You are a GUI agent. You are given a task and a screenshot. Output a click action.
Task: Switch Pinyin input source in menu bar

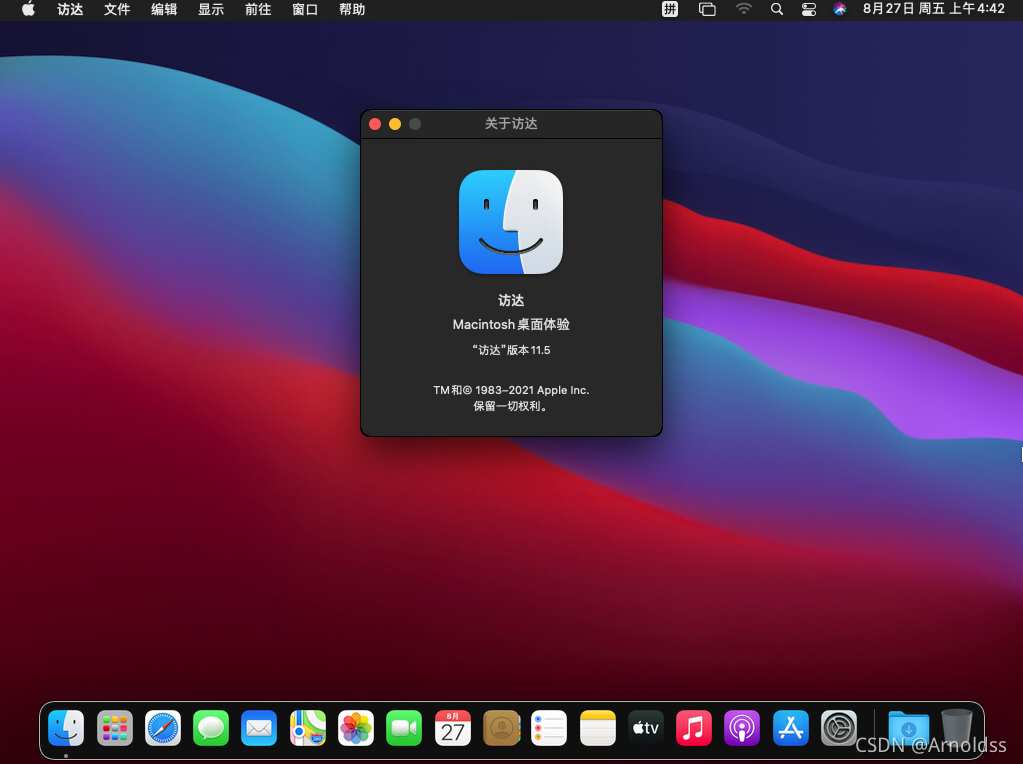tap(670, 9)
